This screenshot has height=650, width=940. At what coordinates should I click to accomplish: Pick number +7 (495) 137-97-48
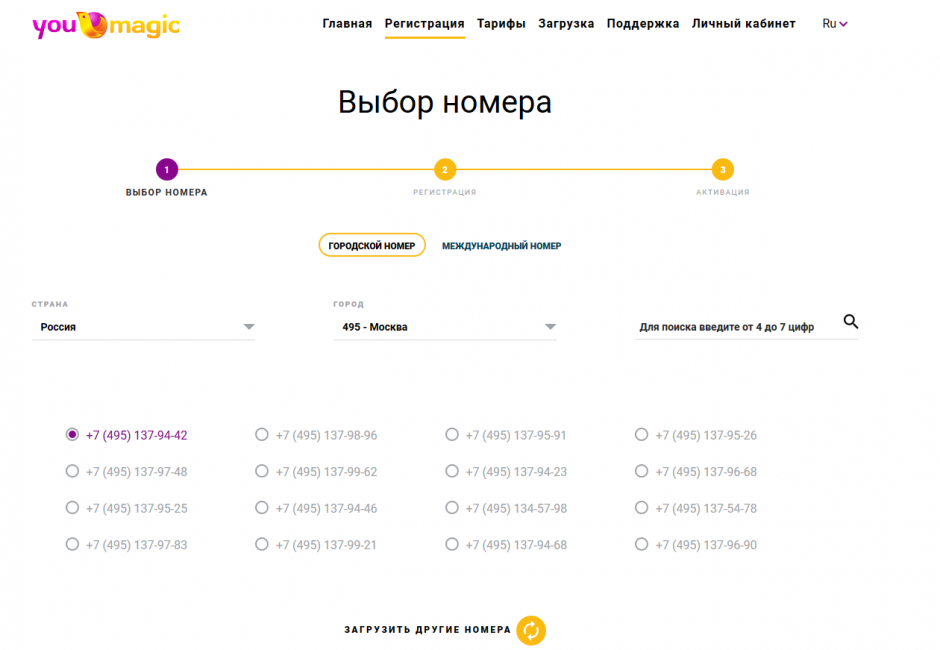(72, 472)
